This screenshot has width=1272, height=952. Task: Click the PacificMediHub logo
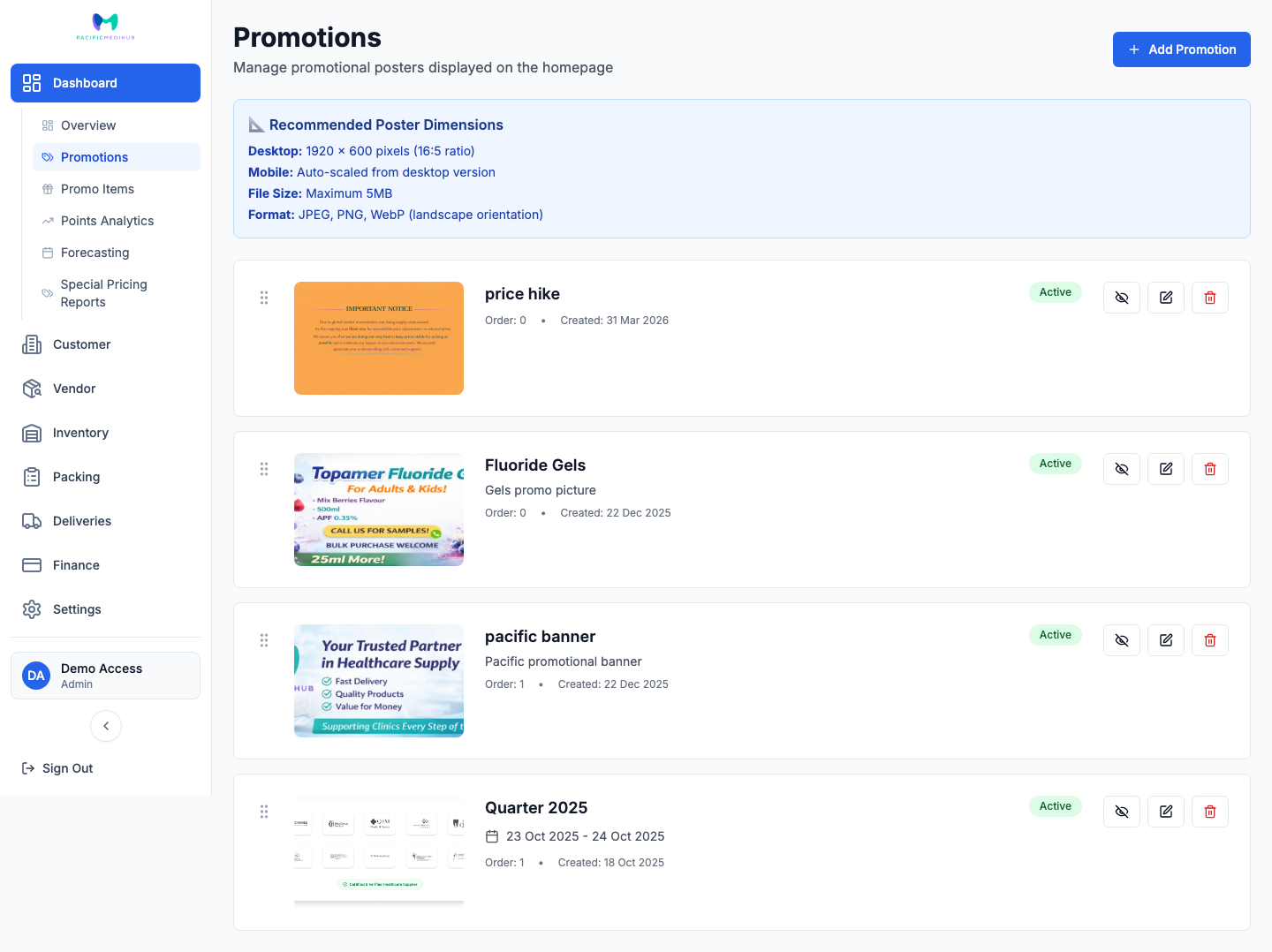coord(105,26)
